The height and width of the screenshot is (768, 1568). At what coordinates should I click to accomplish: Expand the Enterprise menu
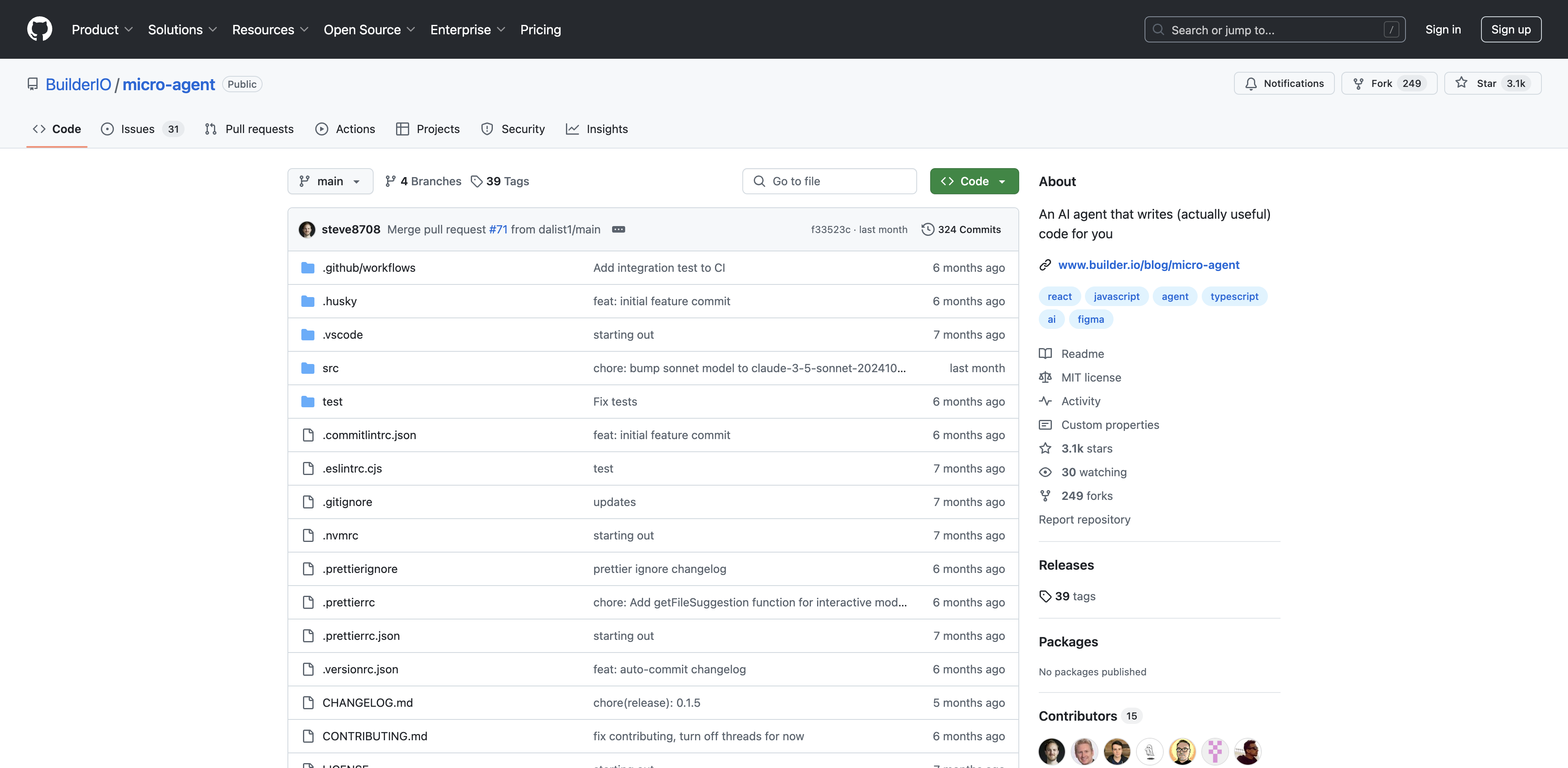coord(468,29)
